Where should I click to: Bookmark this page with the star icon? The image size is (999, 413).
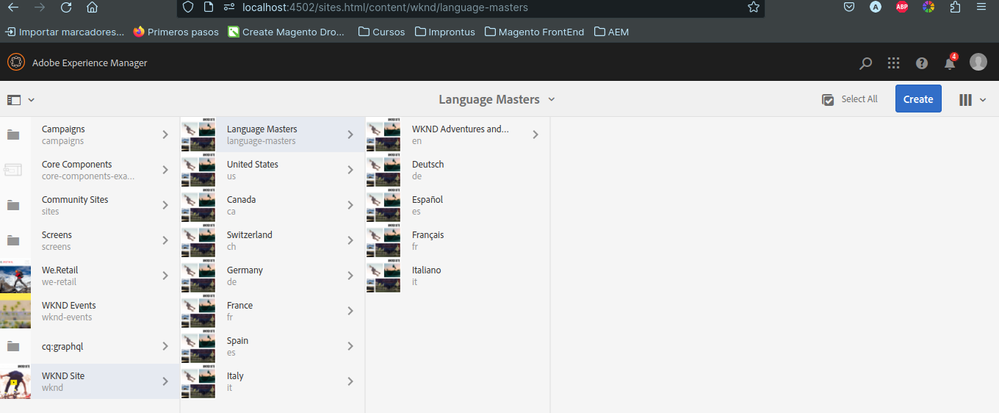753,8
